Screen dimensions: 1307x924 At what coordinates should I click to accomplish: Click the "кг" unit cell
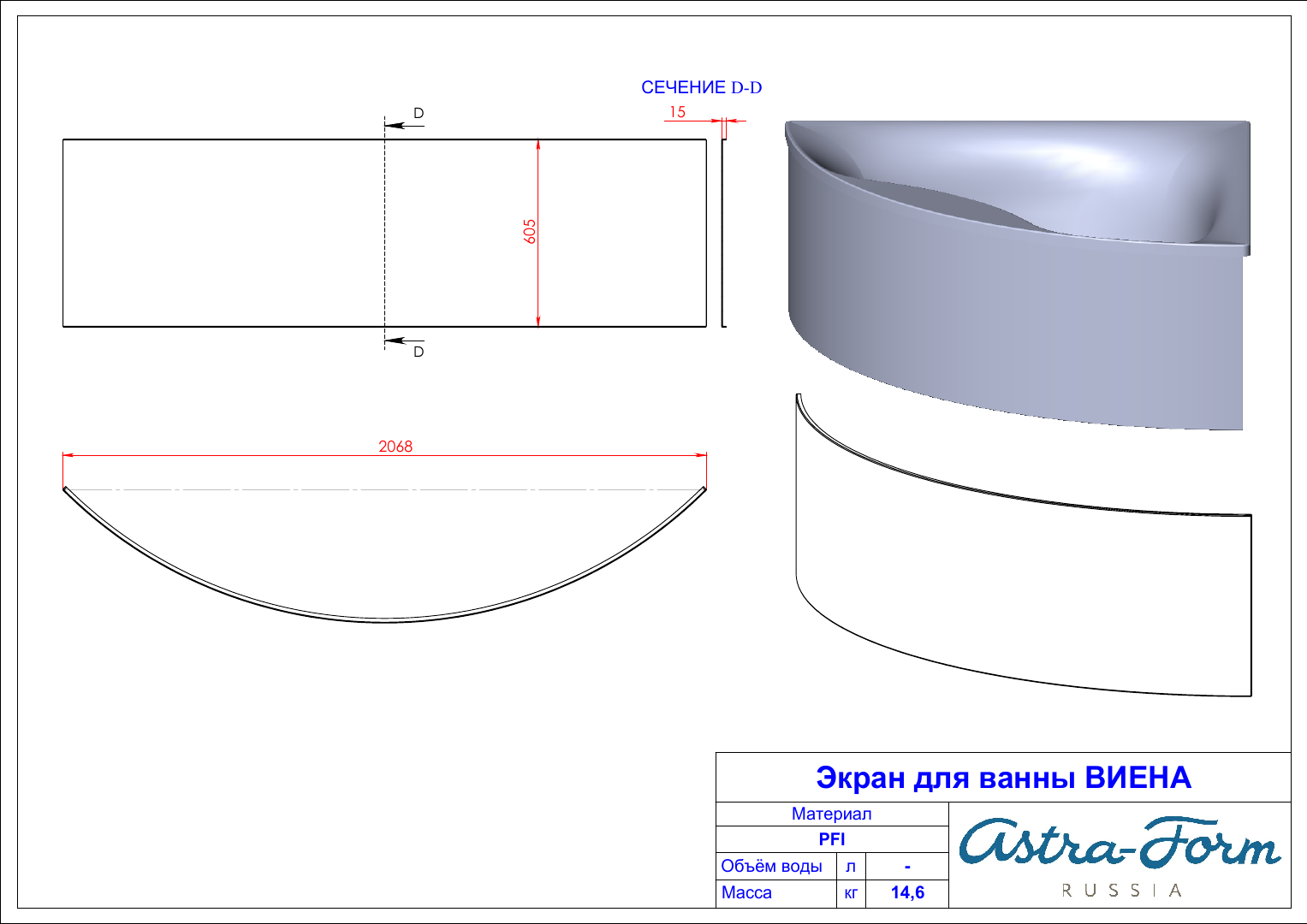[851, 893]
